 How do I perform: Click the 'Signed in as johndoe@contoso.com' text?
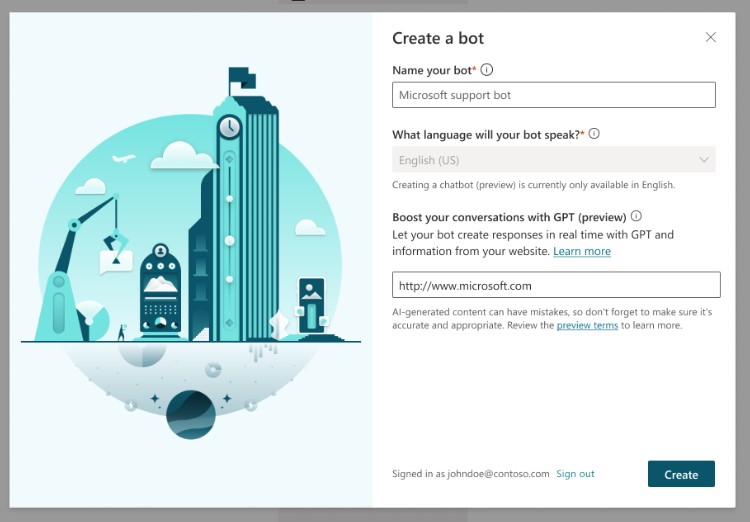(x=471, y=474)
